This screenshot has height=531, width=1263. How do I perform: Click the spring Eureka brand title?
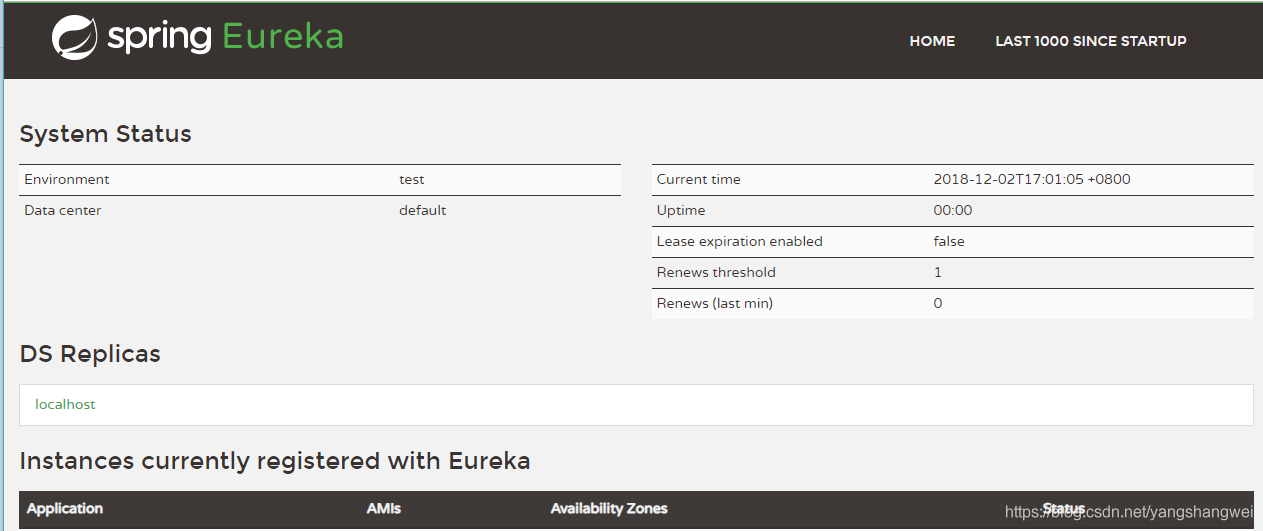tap(225, 37)
